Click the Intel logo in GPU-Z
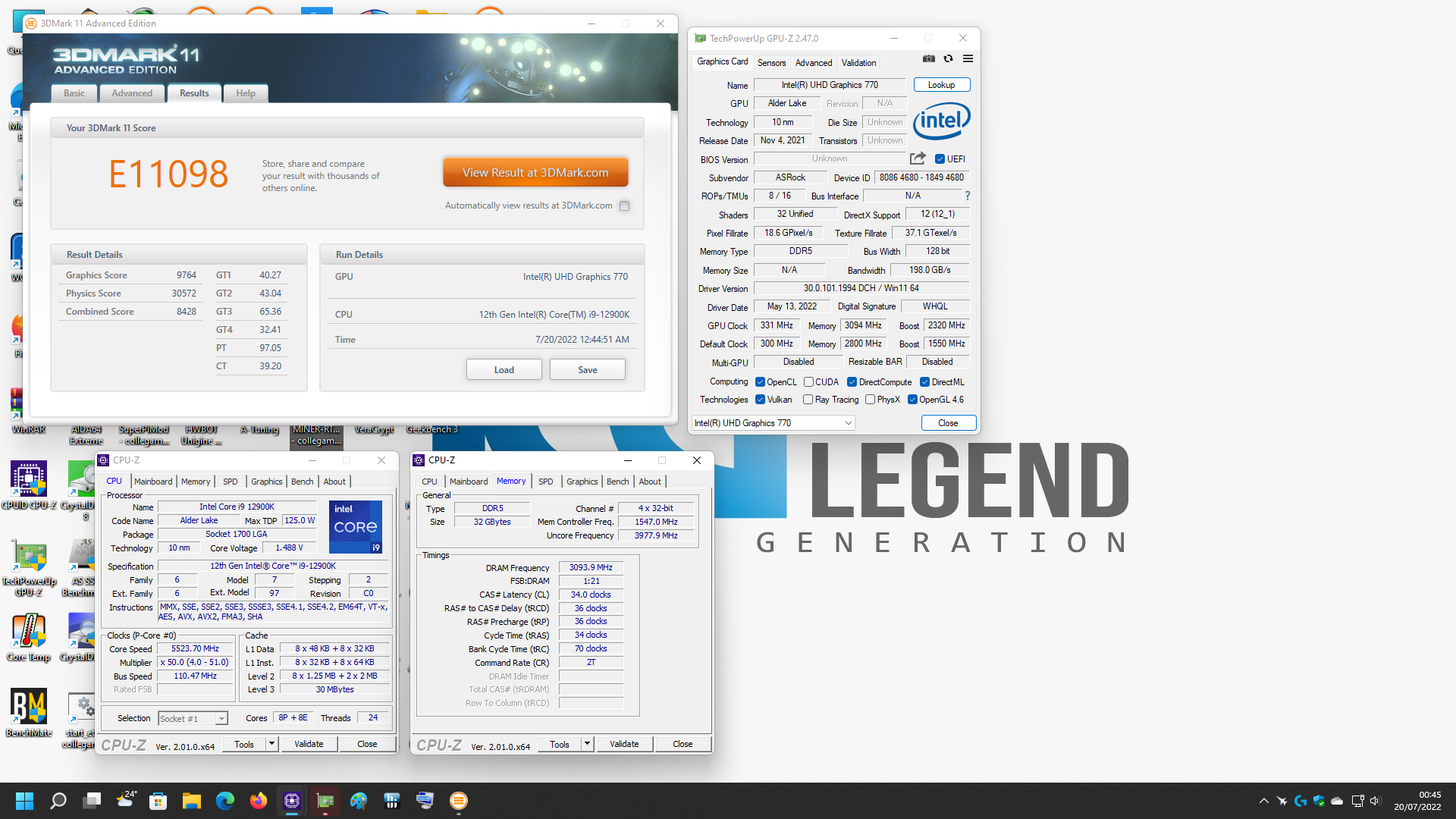This screenshot has width=1456, height=819. pyautogui.click(x=941, y=121)
